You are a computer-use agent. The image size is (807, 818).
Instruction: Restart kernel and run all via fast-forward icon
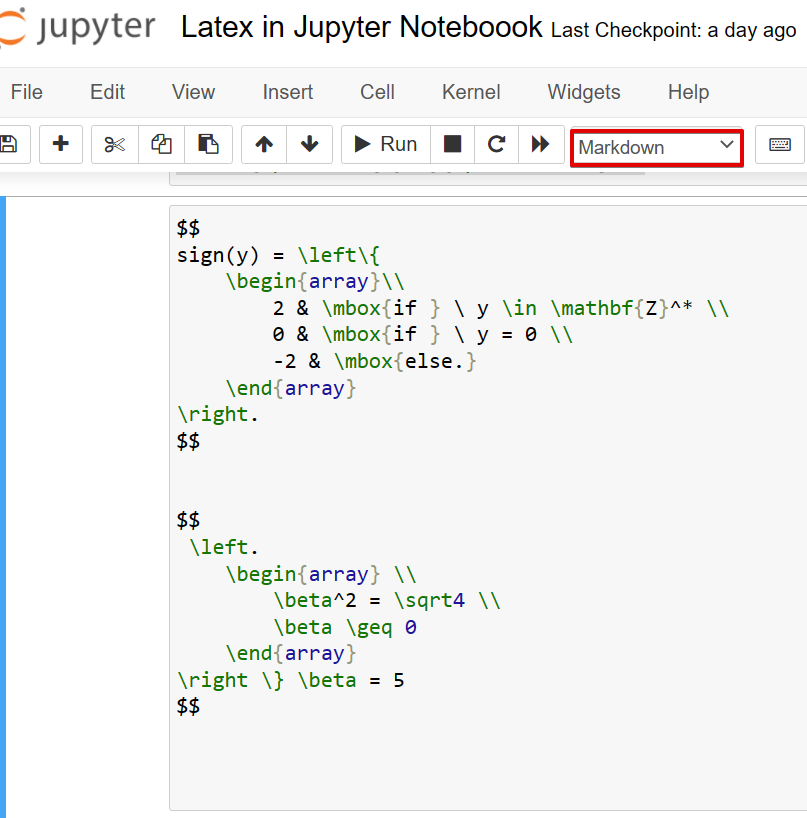[x=541, y=144]
